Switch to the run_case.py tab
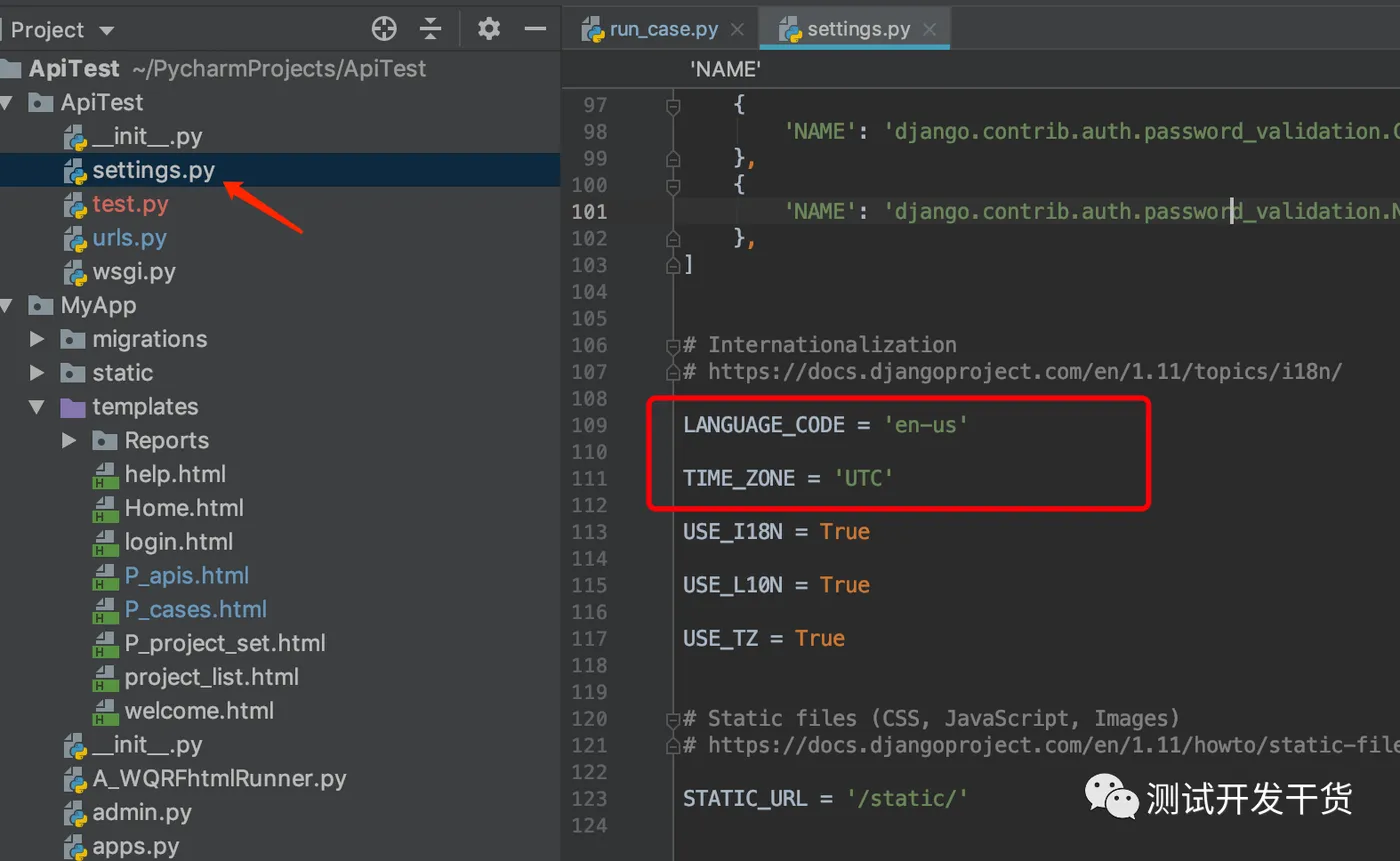1400x861 pixels. click(x=664, y=29)
